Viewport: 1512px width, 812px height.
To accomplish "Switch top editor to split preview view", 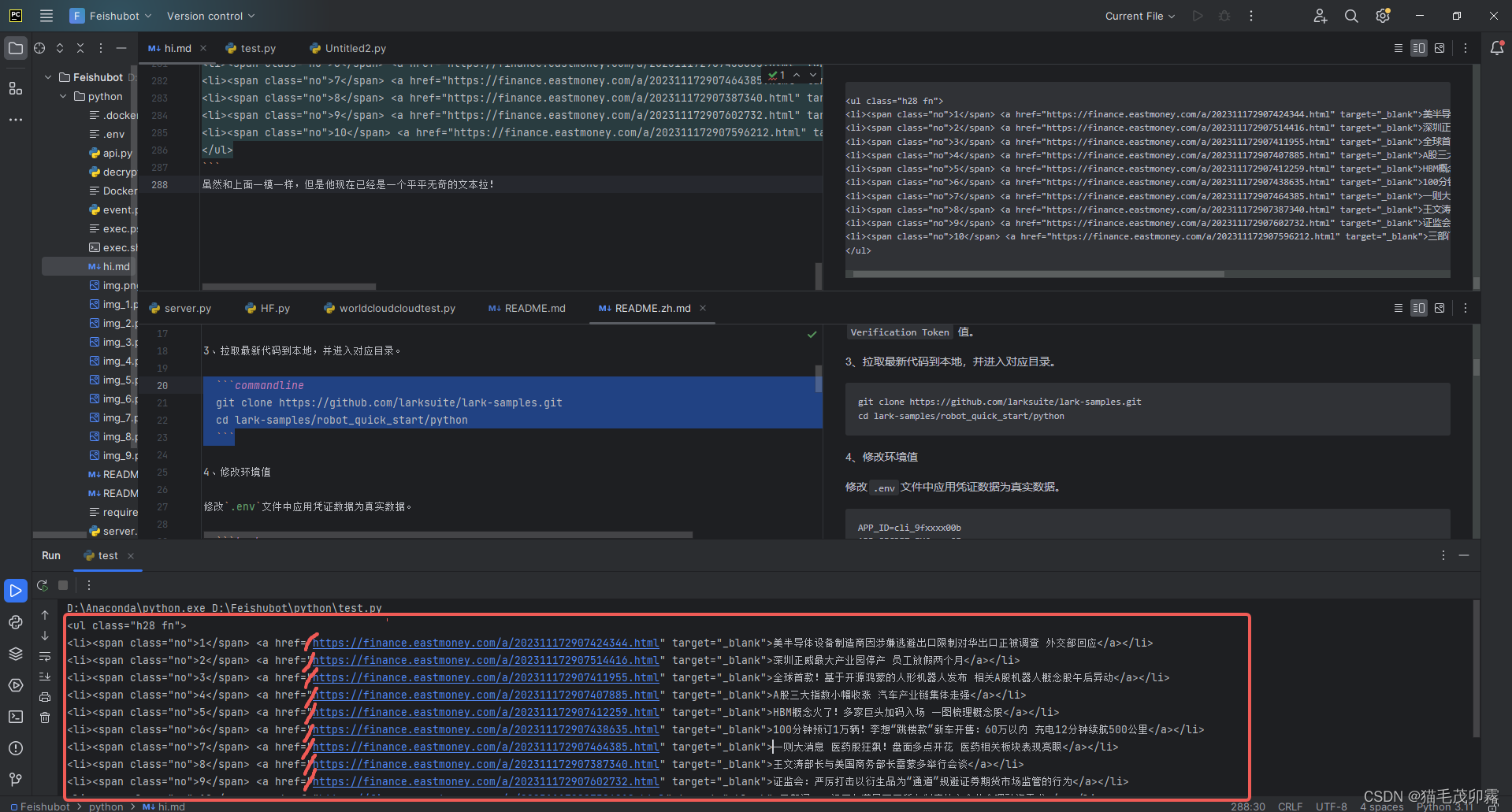I will 1419,48.
